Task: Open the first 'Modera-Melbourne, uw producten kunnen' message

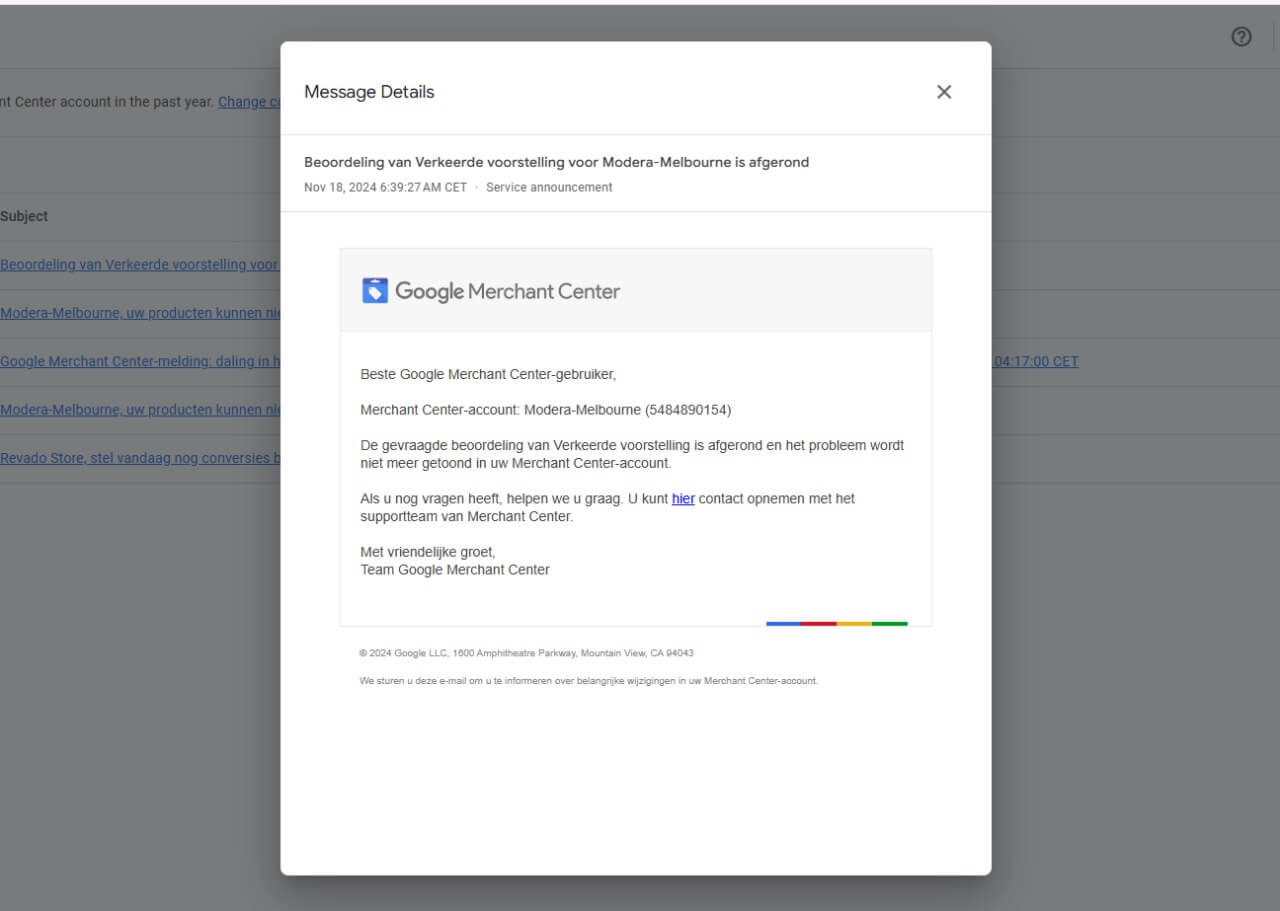Action: 140,313
